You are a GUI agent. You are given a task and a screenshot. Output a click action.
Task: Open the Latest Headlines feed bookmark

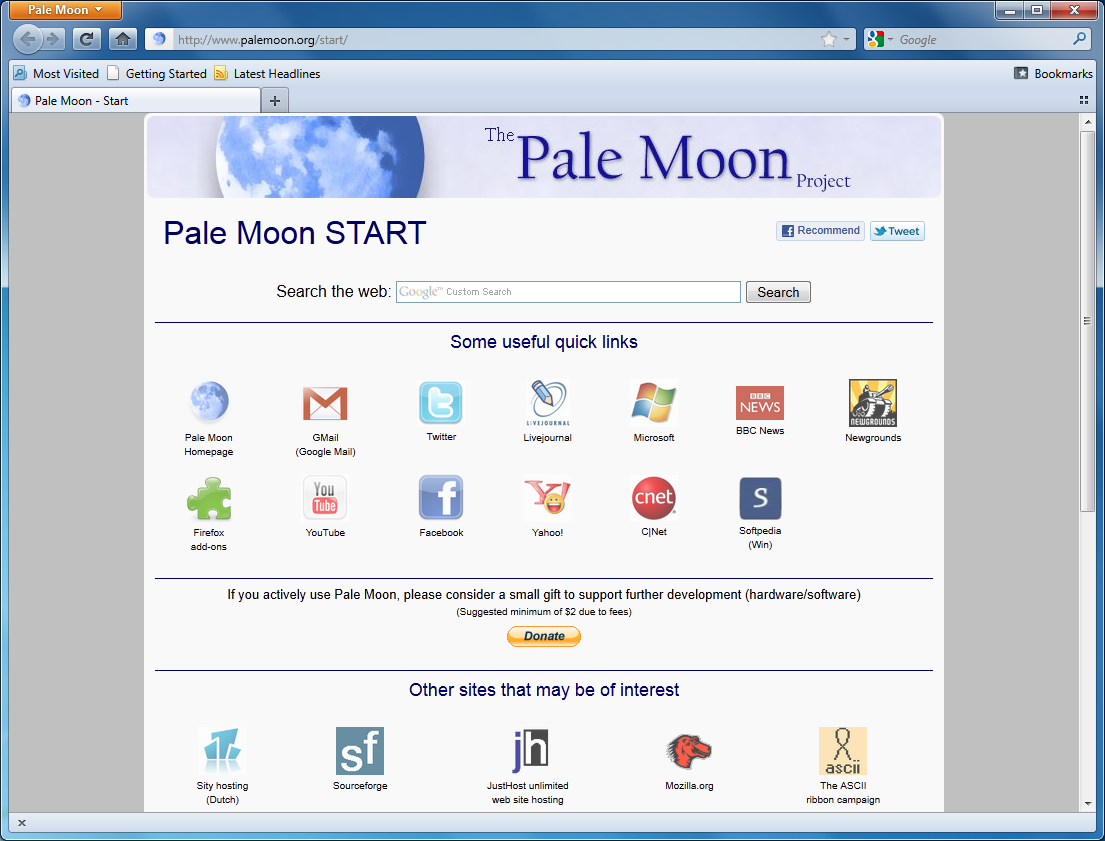[267, 73]
